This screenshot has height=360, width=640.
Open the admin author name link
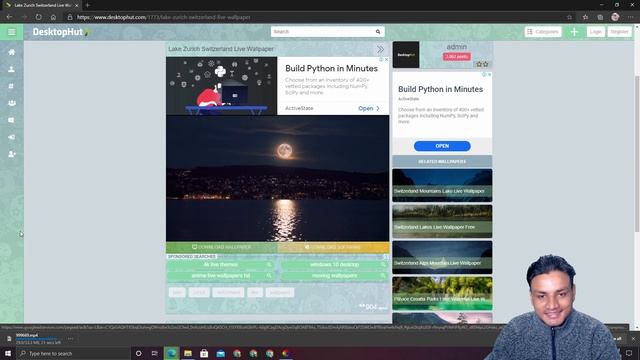(x=456, y=47)
